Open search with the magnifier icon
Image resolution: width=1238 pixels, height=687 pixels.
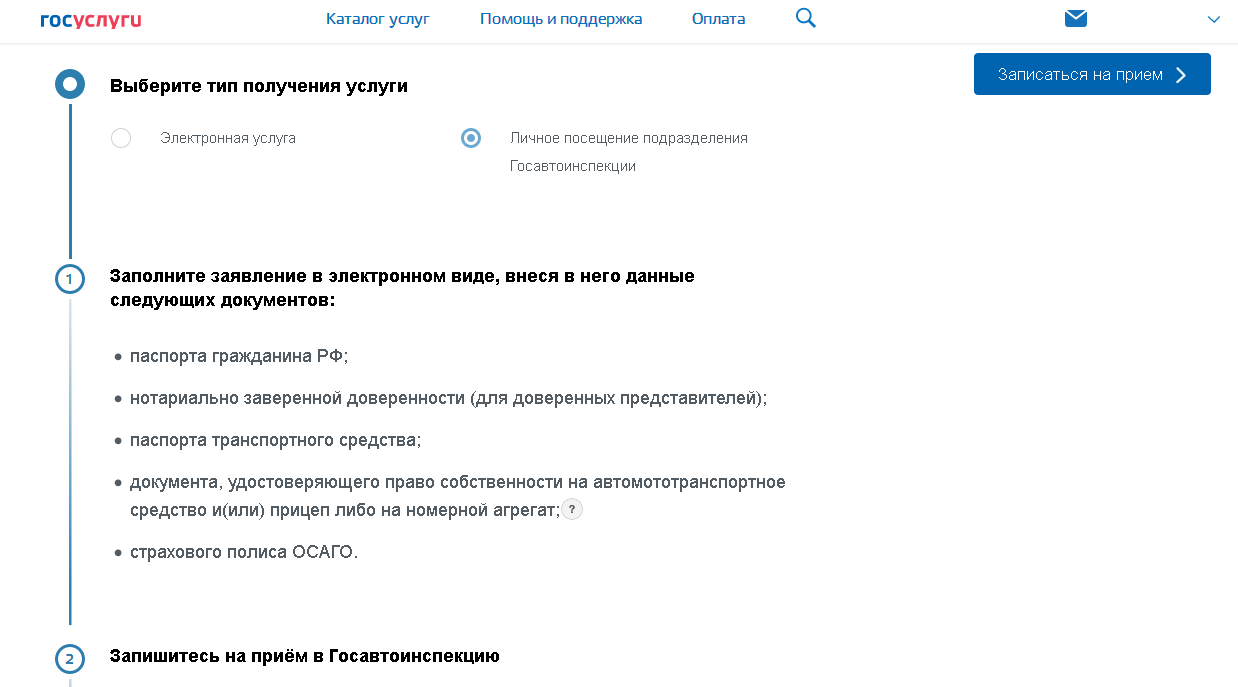pyautogui.click(x=805, y=18)
